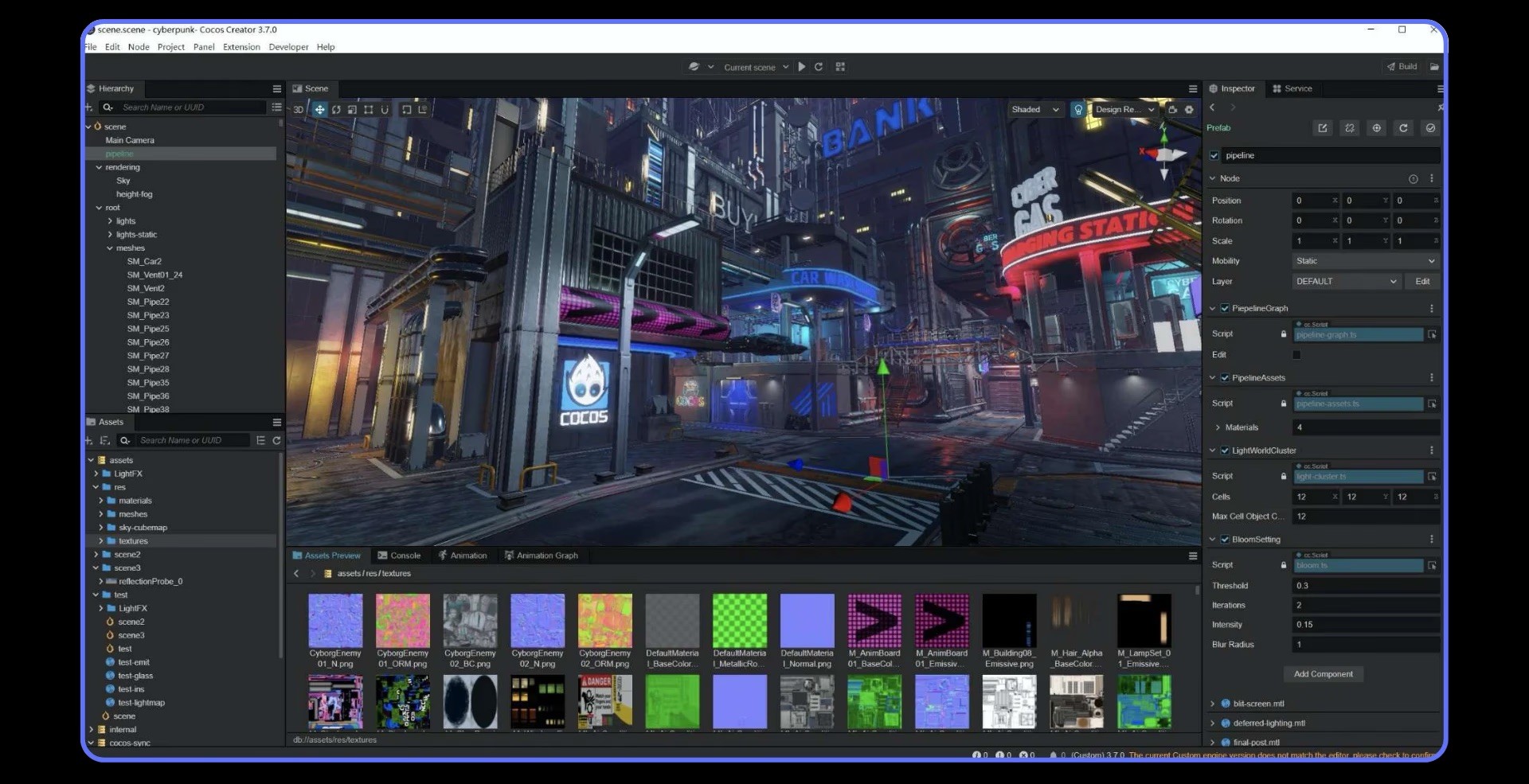Open the Mobility Static dropdown
1529x784 pixels.
[x=1365, y=261]
